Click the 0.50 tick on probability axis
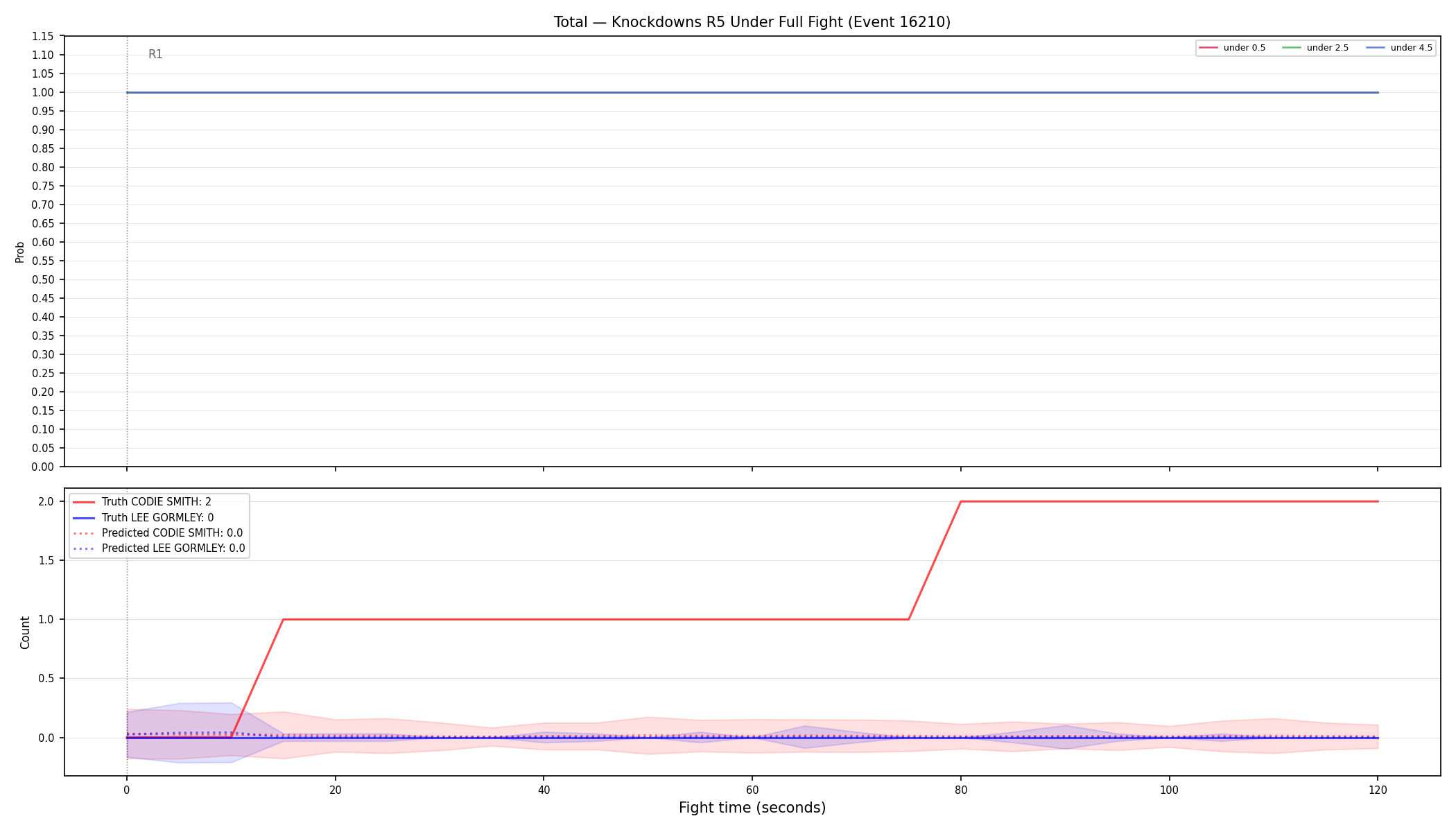 (x=43, y=279)
